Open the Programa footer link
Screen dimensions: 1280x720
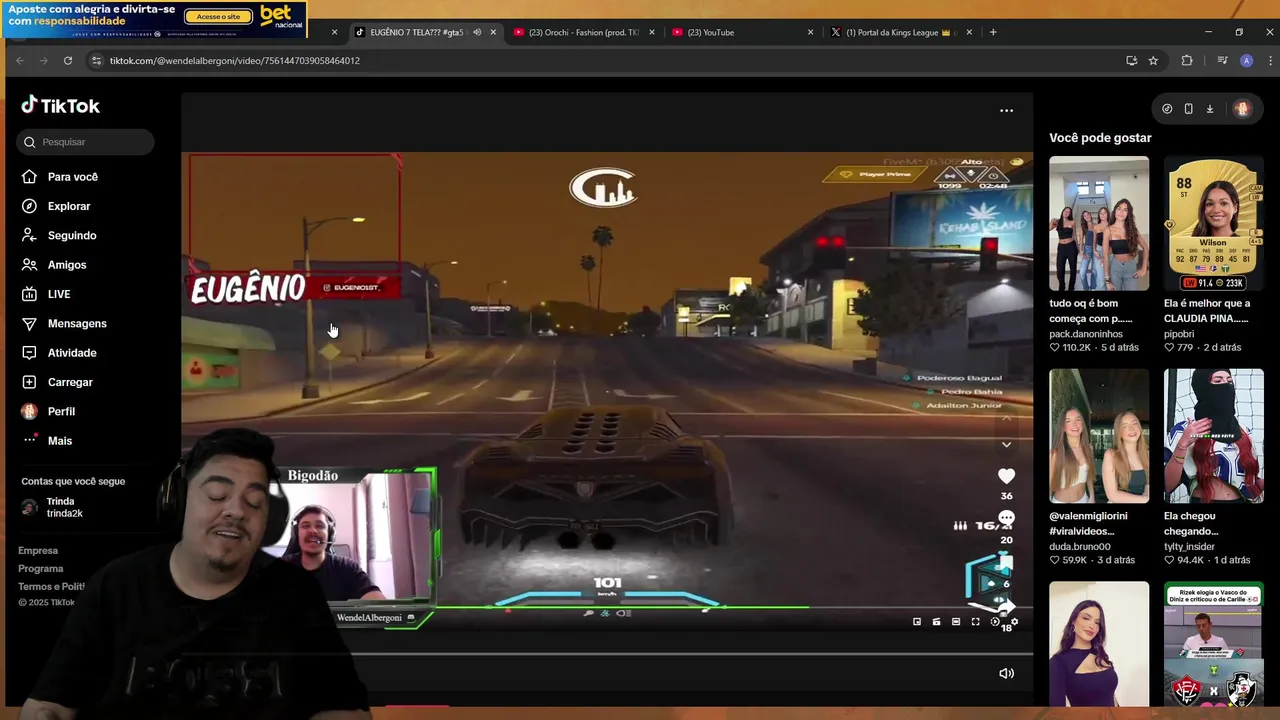coord(40,569)
